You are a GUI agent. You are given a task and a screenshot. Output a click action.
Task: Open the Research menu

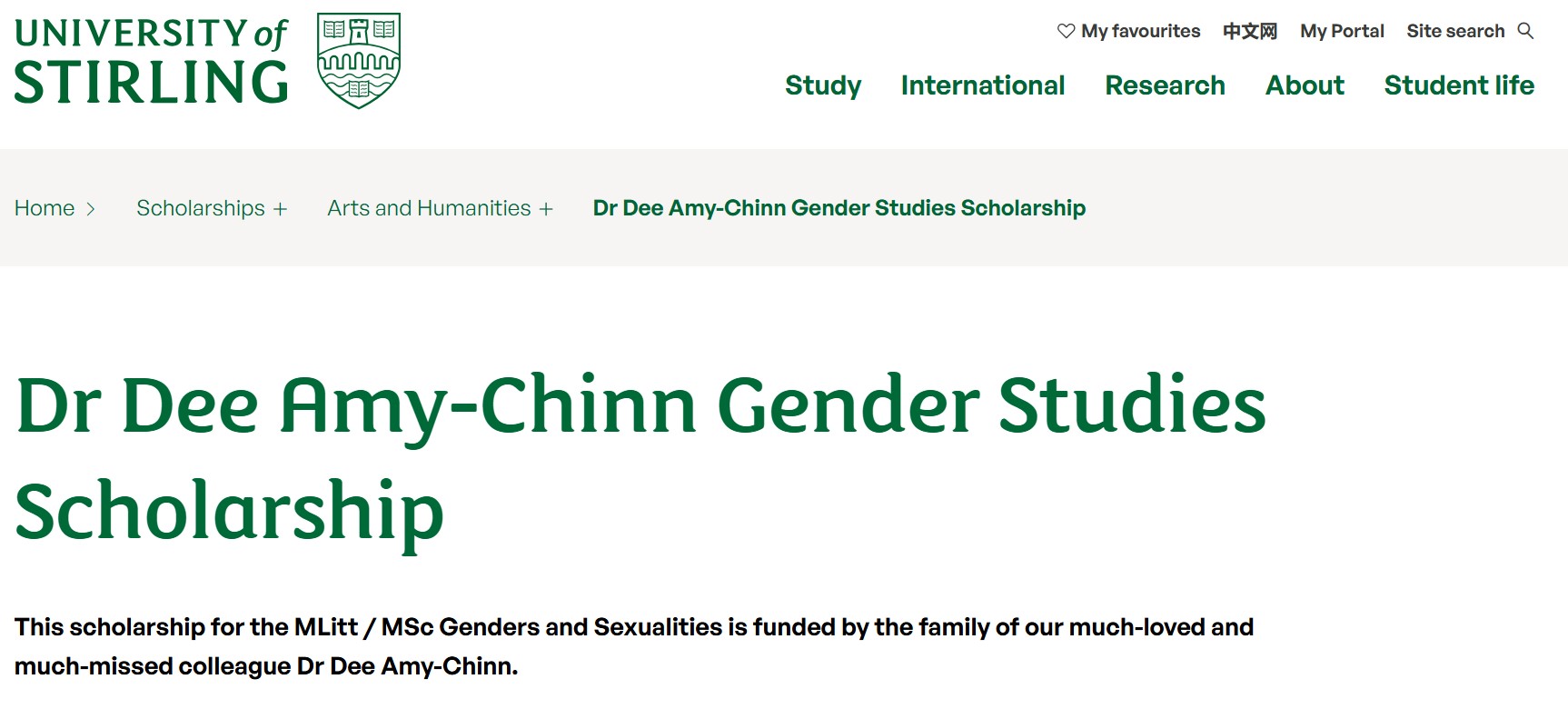point(1165,85)
